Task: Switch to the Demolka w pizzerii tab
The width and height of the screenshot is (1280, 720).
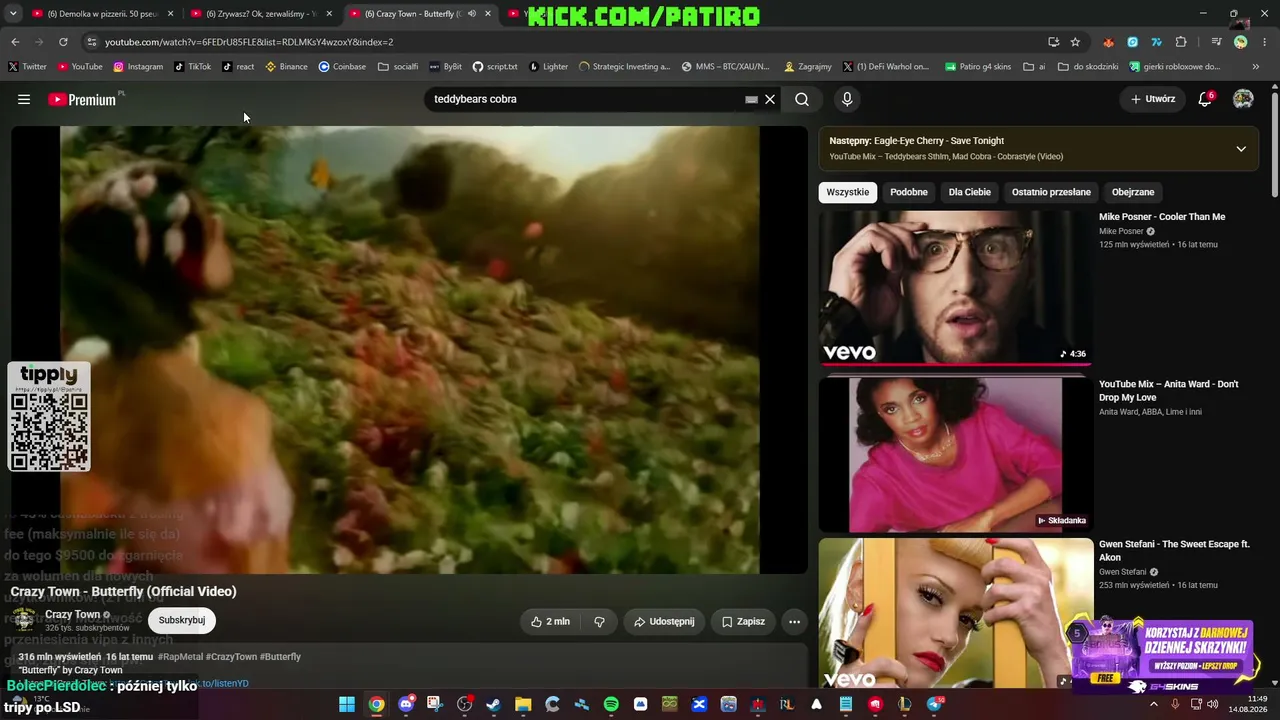Action: click(103, 14)
